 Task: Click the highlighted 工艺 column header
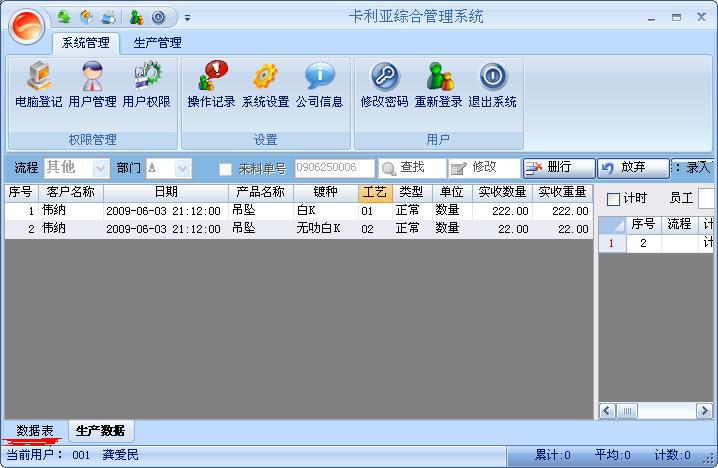tap(375, 192)
